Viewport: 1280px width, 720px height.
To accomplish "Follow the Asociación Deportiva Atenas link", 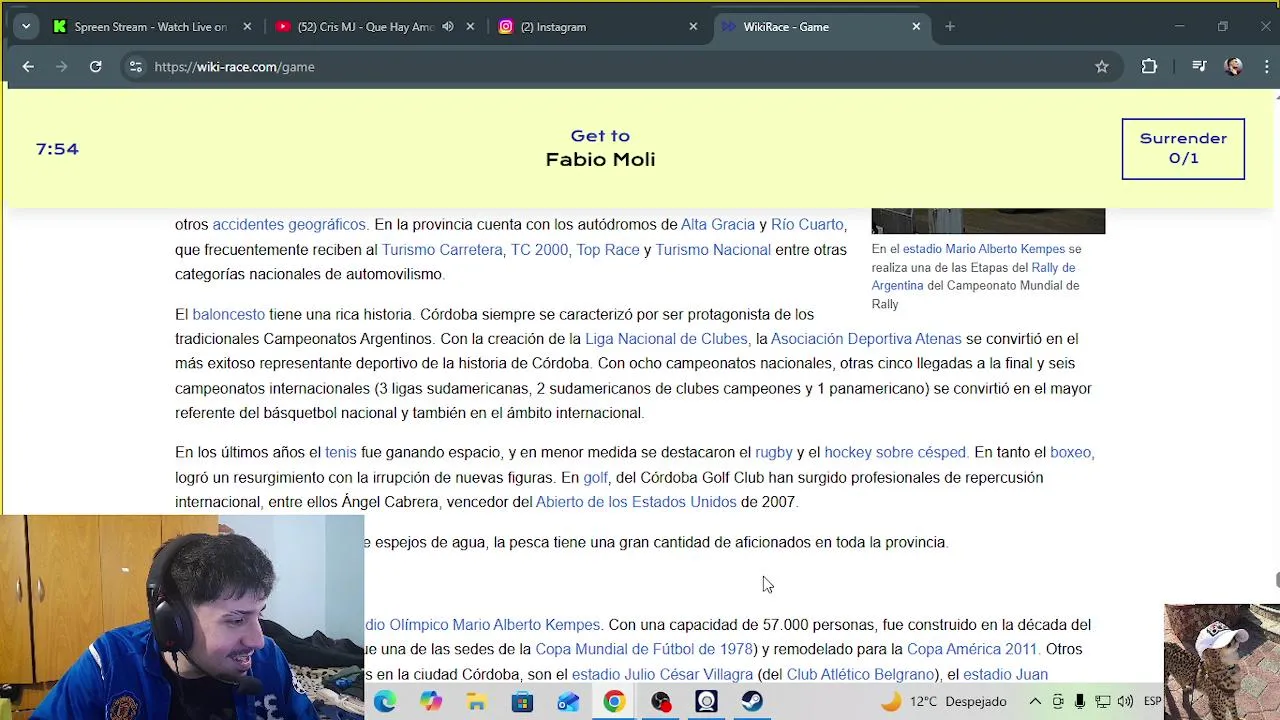I will coord(866,339).
